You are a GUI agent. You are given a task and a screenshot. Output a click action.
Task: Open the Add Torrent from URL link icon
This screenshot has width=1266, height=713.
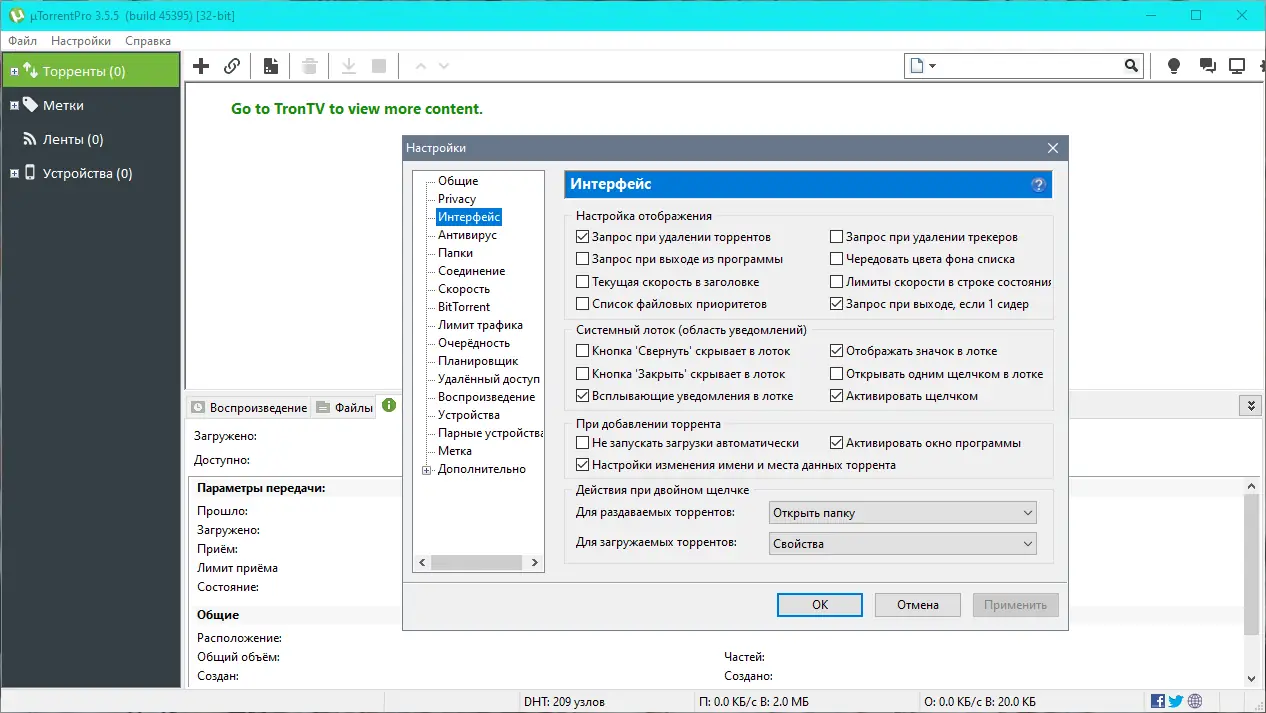[232, 65]
